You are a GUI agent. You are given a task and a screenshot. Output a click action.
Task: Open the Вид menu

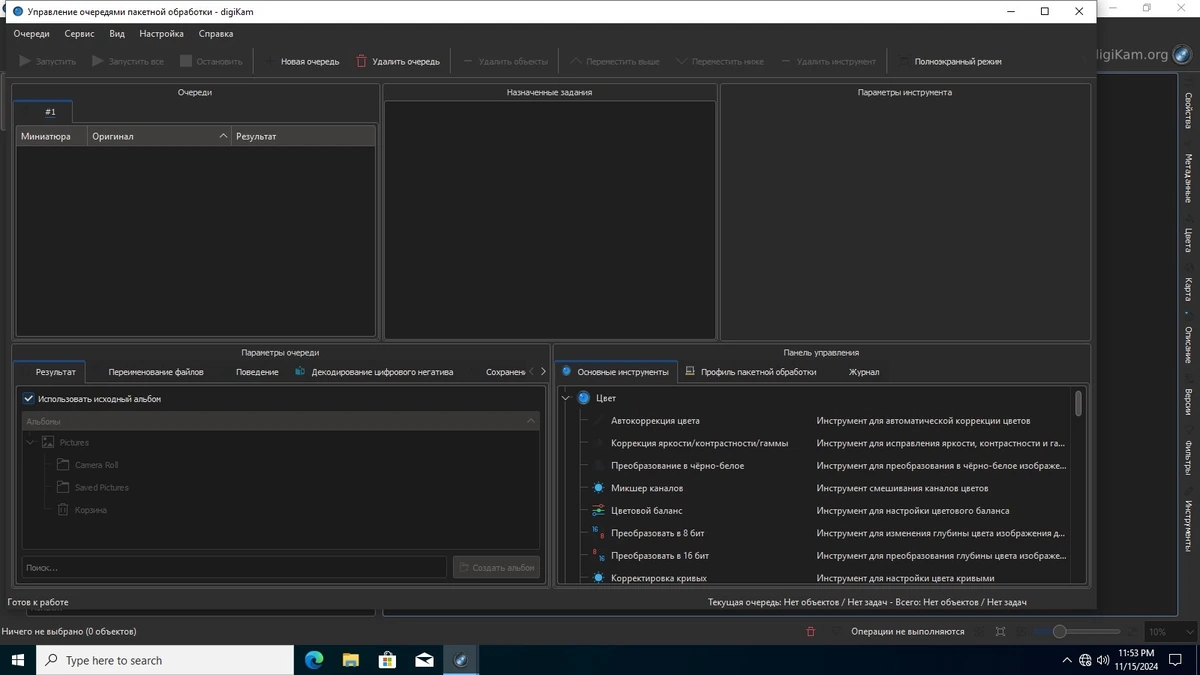(x=117, y=33)
